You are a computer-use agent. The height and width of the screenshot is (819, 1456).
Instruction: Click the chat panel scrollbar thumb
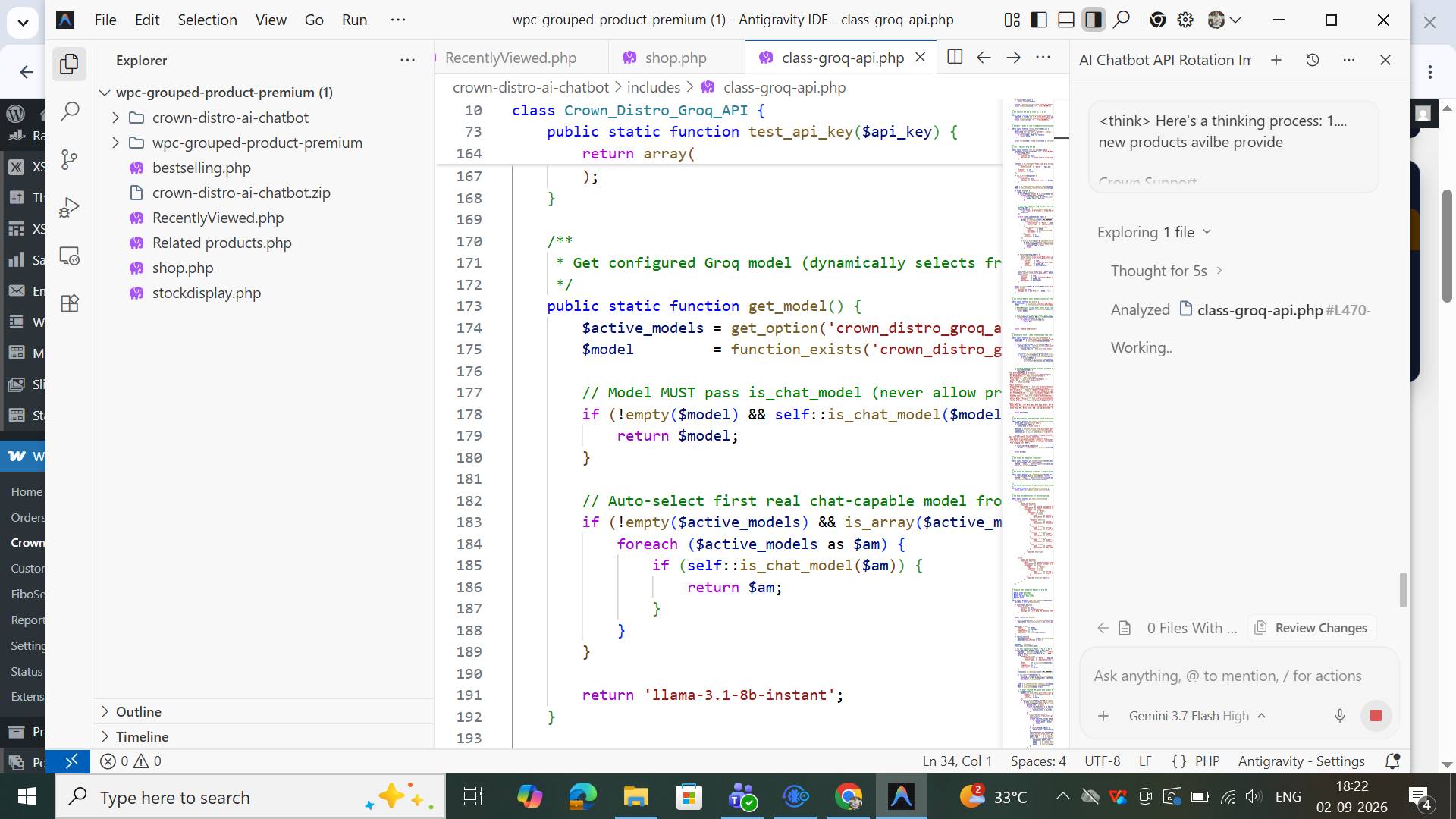[x=1403, y=590]
